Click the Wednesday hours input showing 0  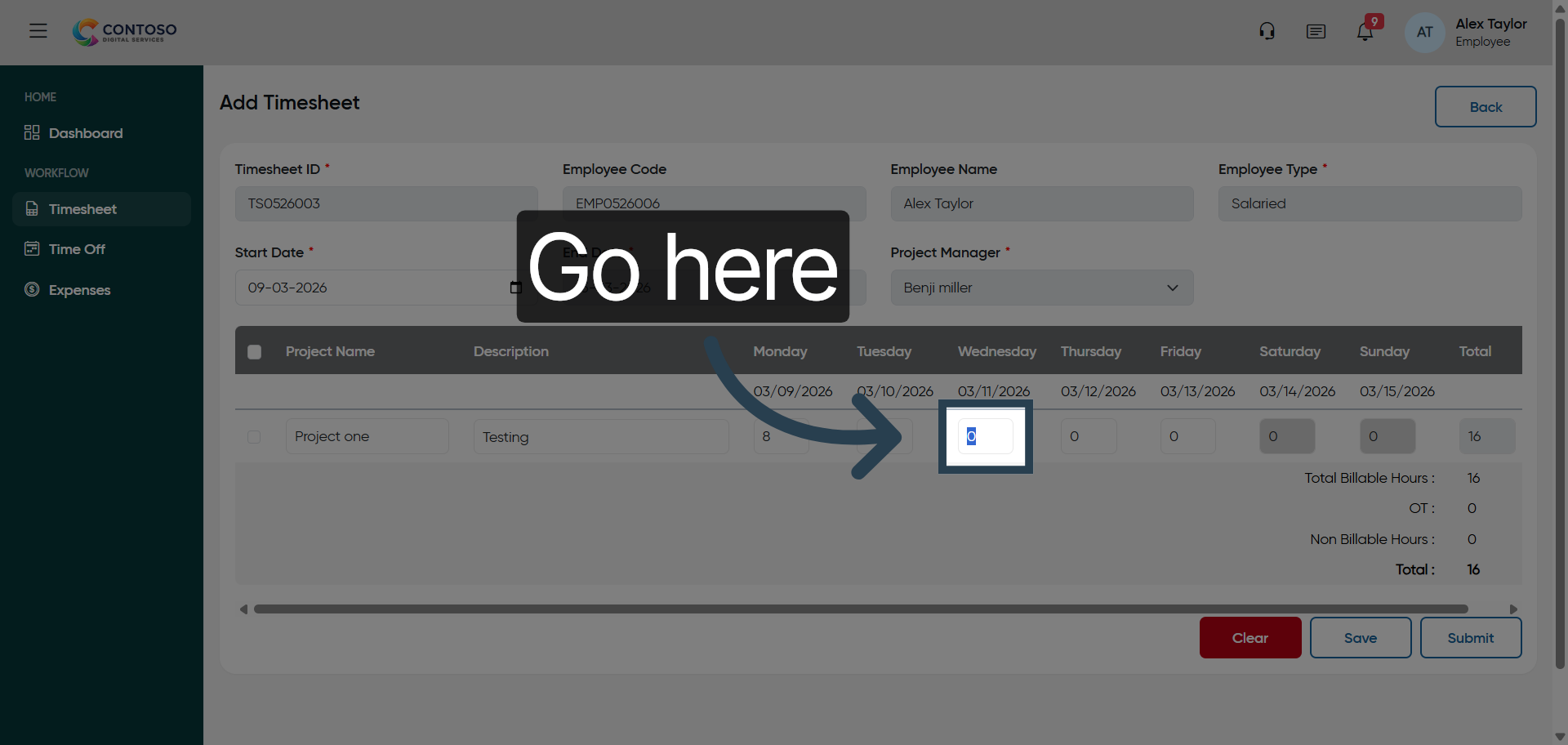[x=985, y=436]
